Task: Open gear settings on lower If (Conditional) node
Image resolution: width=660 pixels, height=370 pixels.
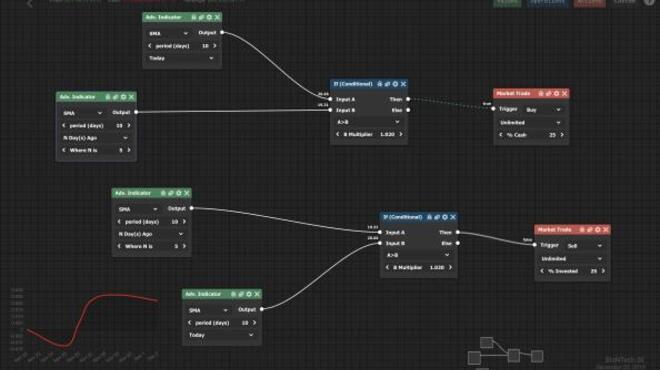Action: (445, 217)
